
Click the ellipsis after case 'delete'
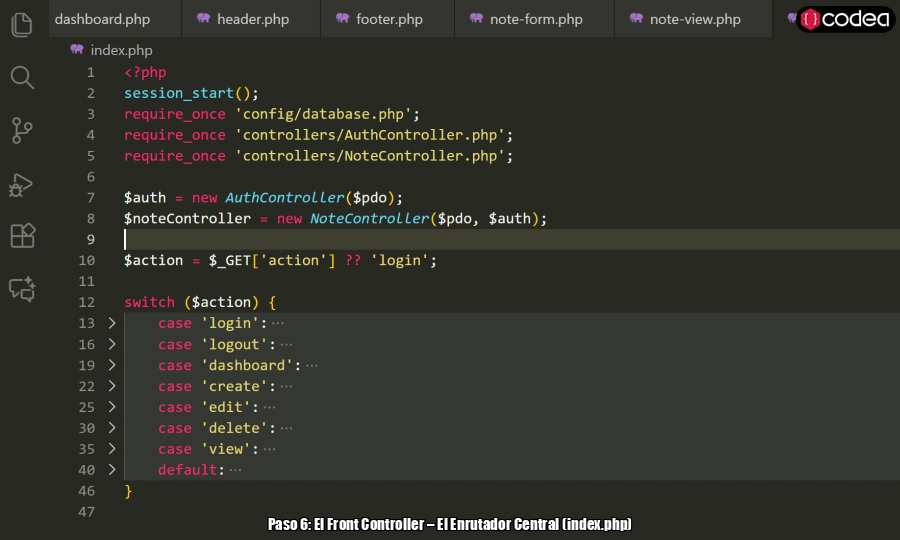coord(286,428)
